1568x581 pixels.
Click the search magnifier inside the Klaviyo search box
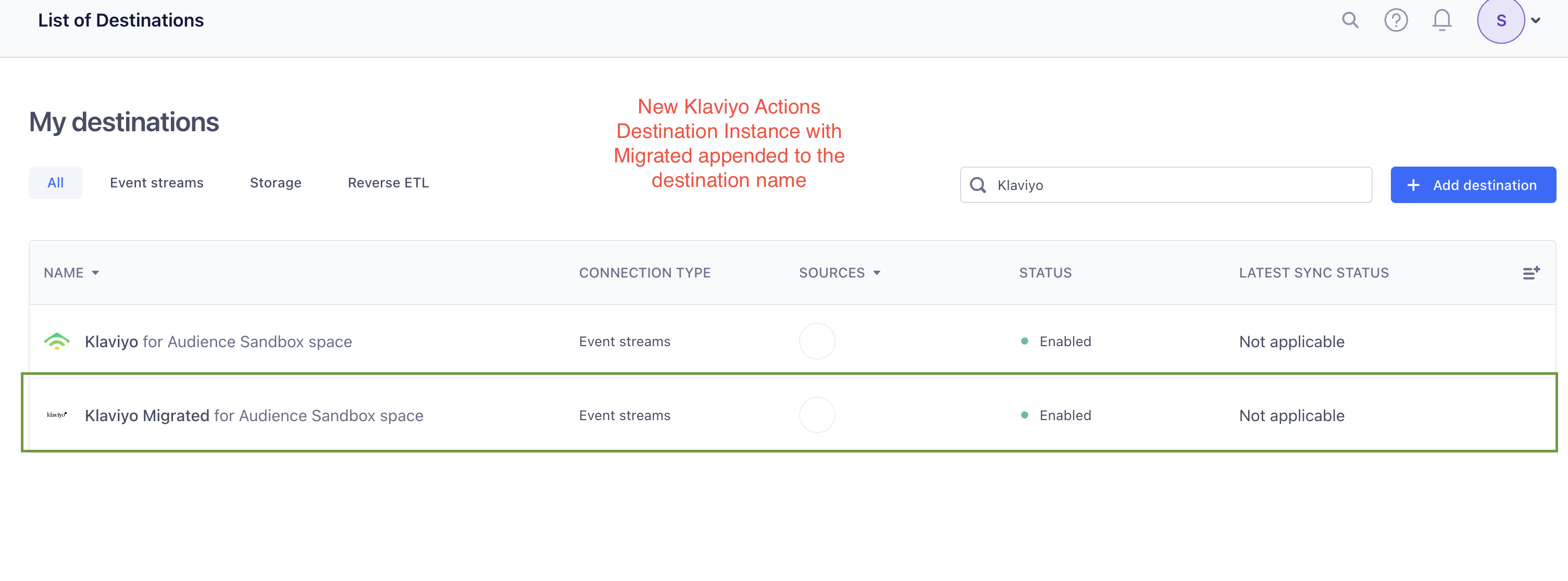(978, 185)
